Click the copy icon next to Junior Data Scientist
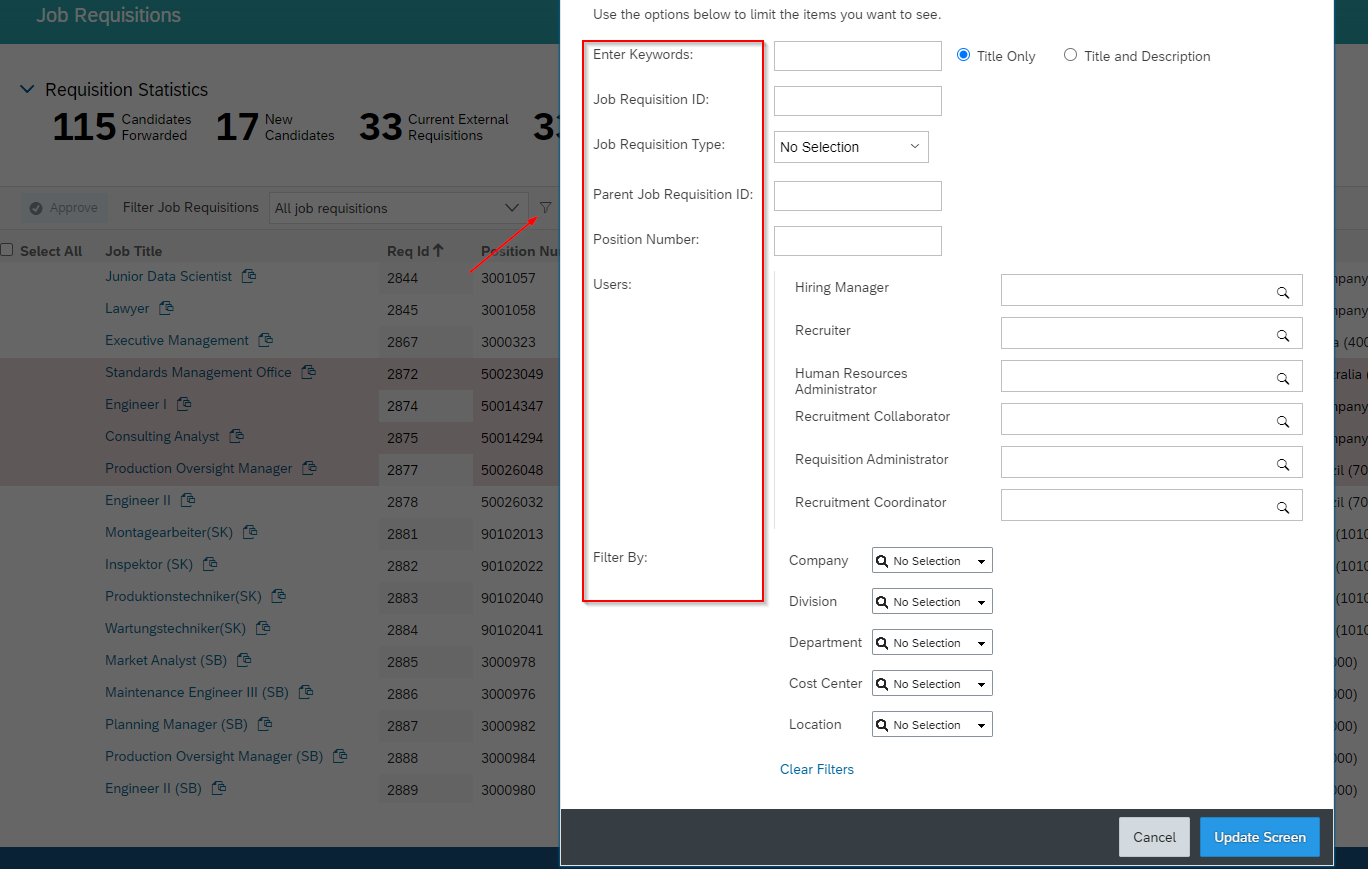 pyautogui.click(x=249, y=276)
